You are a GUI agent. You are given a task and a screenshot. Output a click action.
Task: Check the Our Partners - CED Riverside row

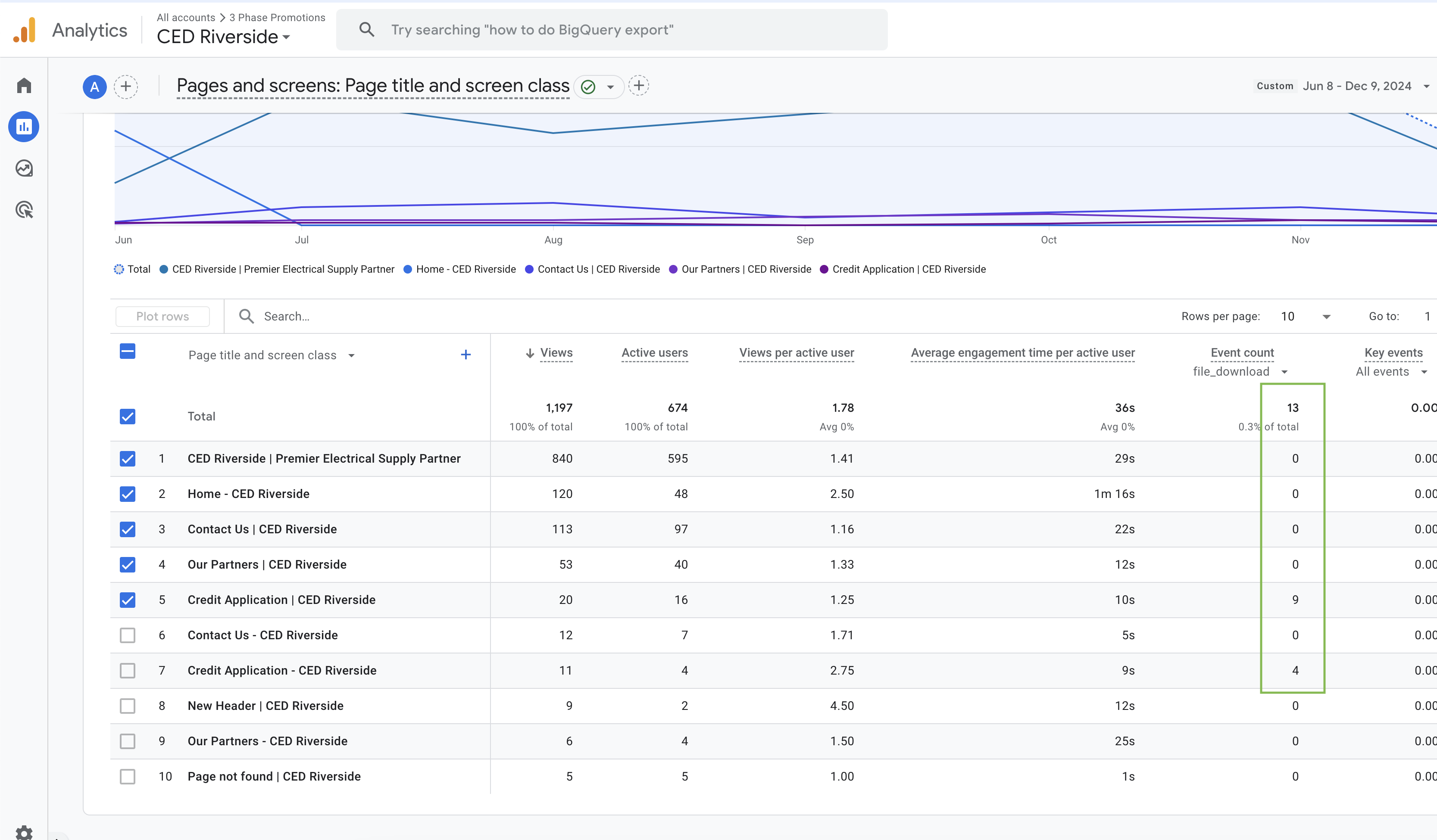pyautogui.click(x=128, y=741)
